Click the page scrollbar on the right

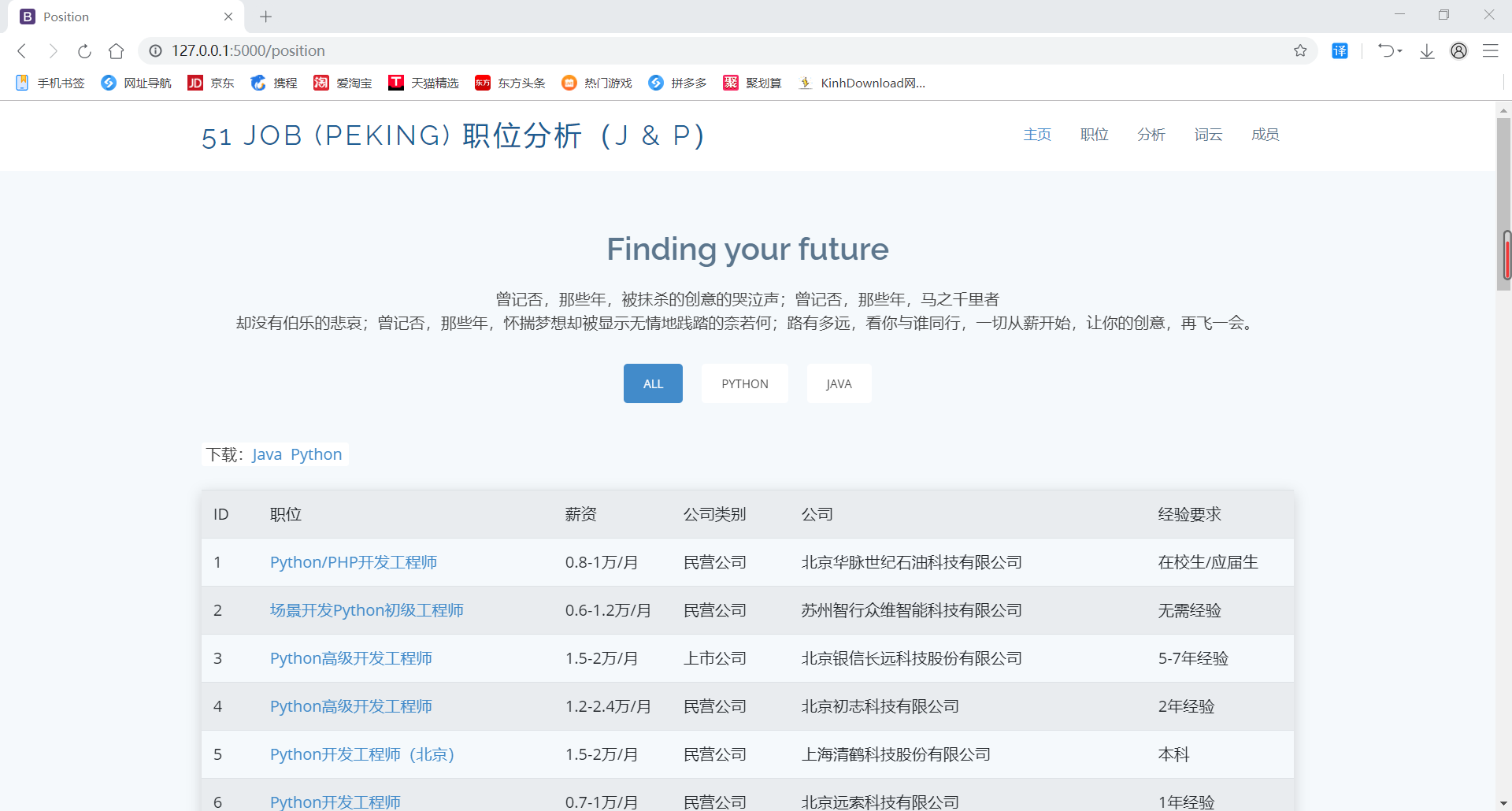(1505, 256)
